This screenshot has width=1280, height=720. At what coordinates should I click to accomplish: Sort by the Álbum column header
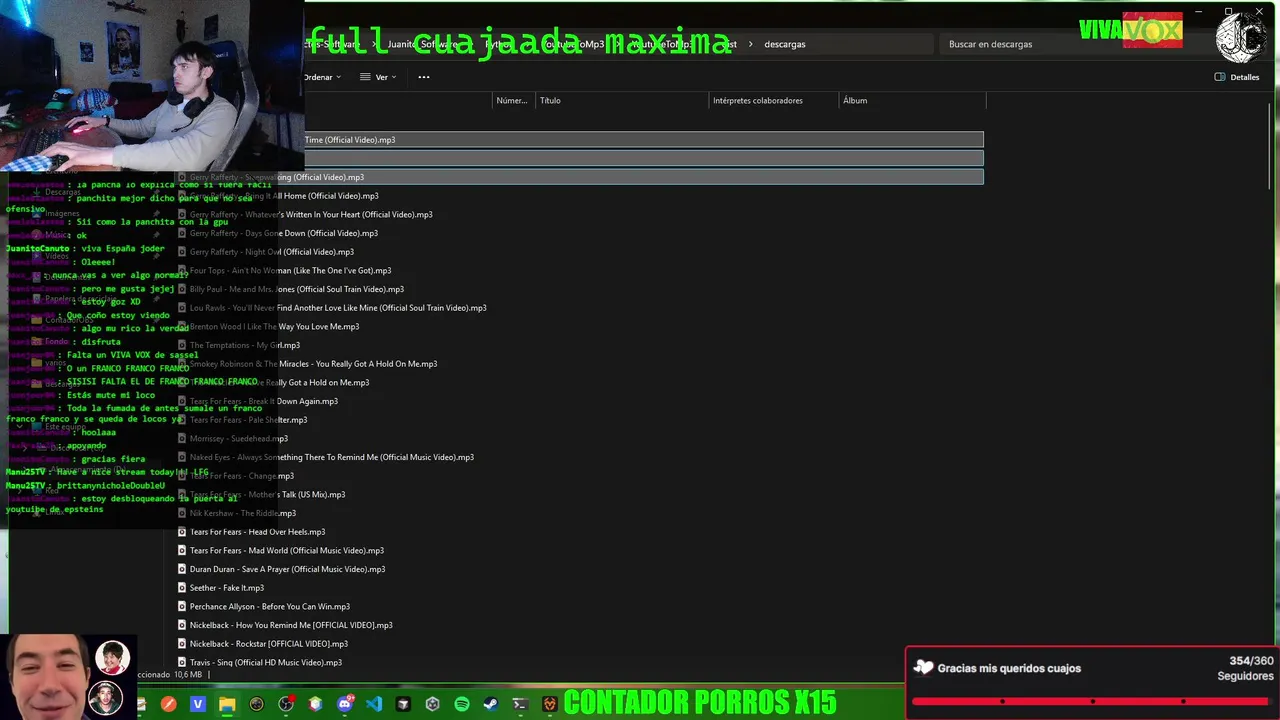coord(912,100)
